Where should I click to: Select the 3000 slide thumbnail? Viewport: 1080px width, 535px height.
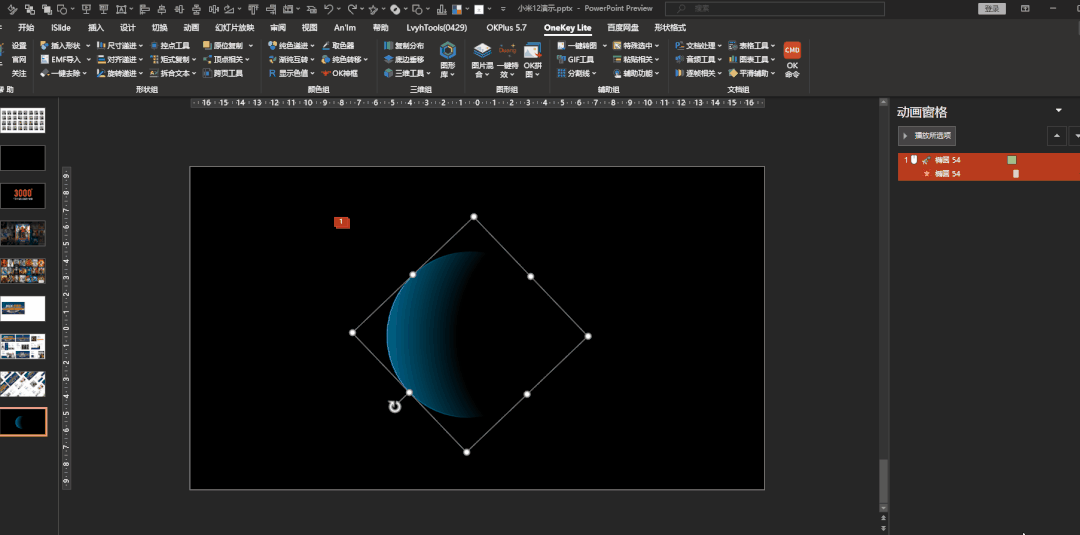click(x=23, y=196)
